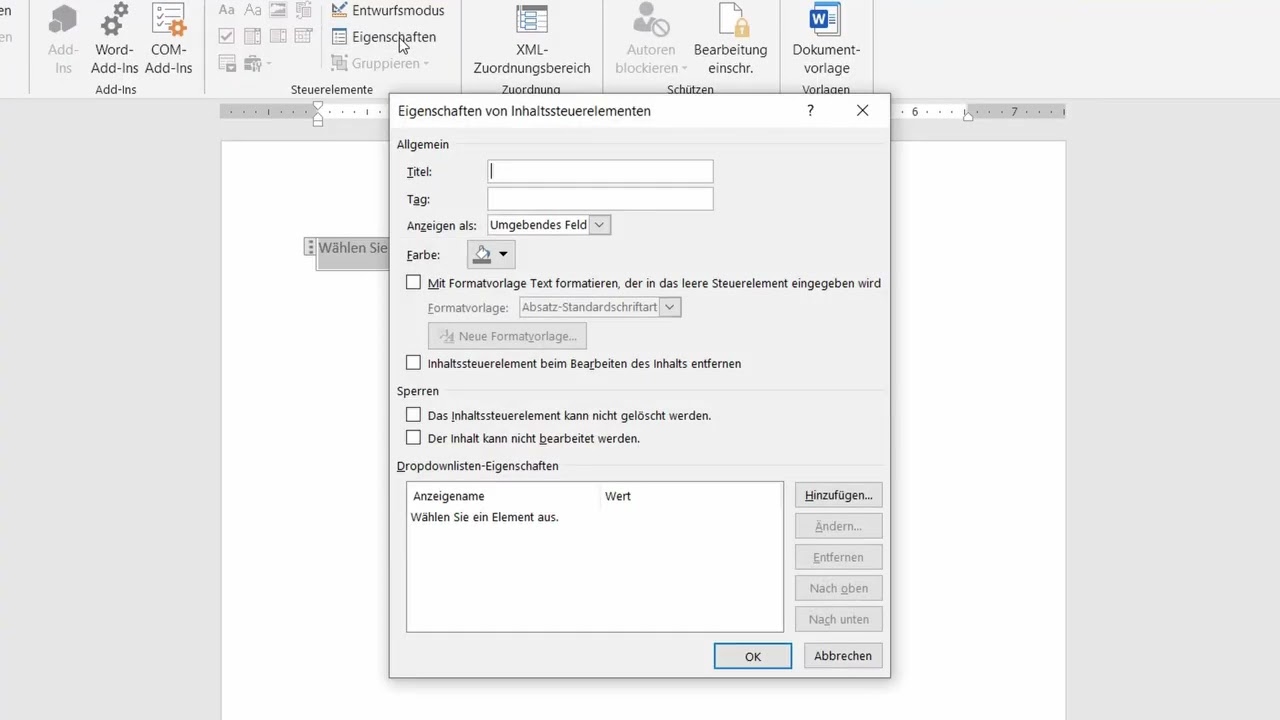Screen dimensions: 1280x720
Task: Click Nach oben button
Action: click(x=839, y=588)
